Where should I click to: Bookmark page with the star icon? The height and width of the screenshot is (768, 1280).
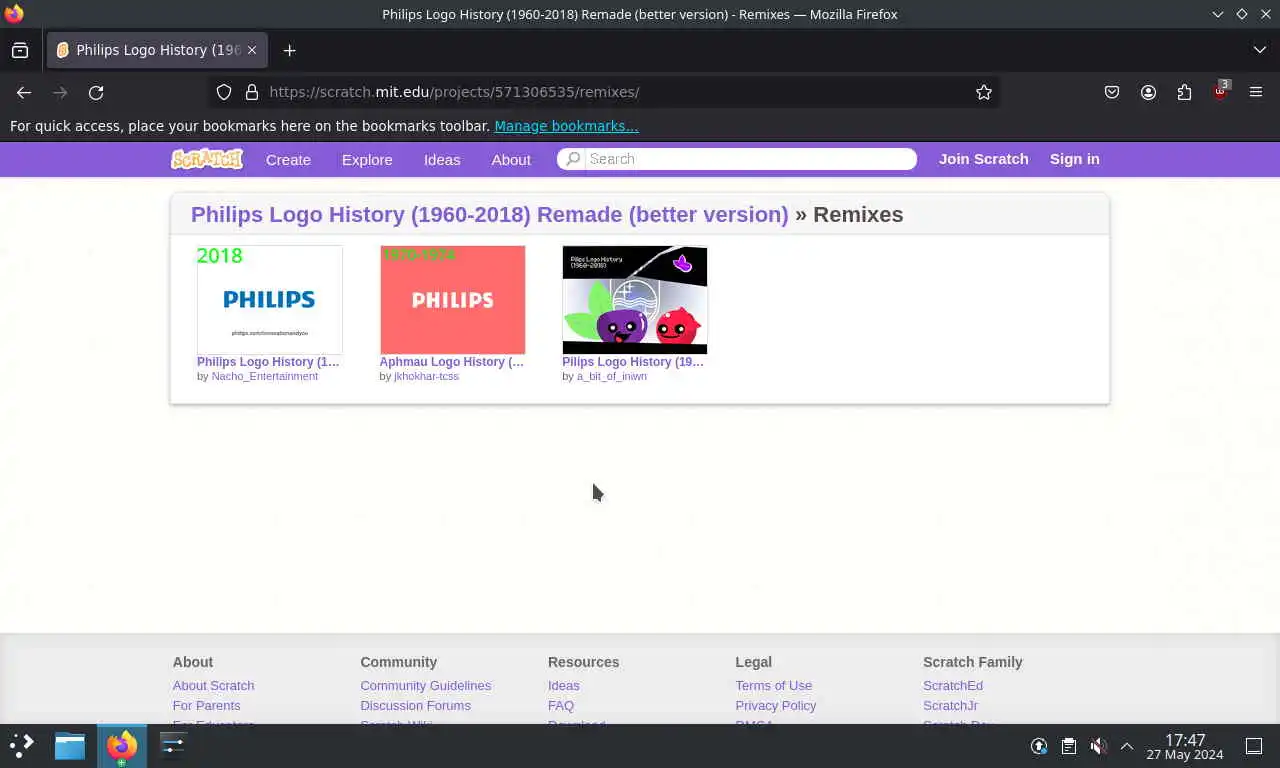point(984,92)
